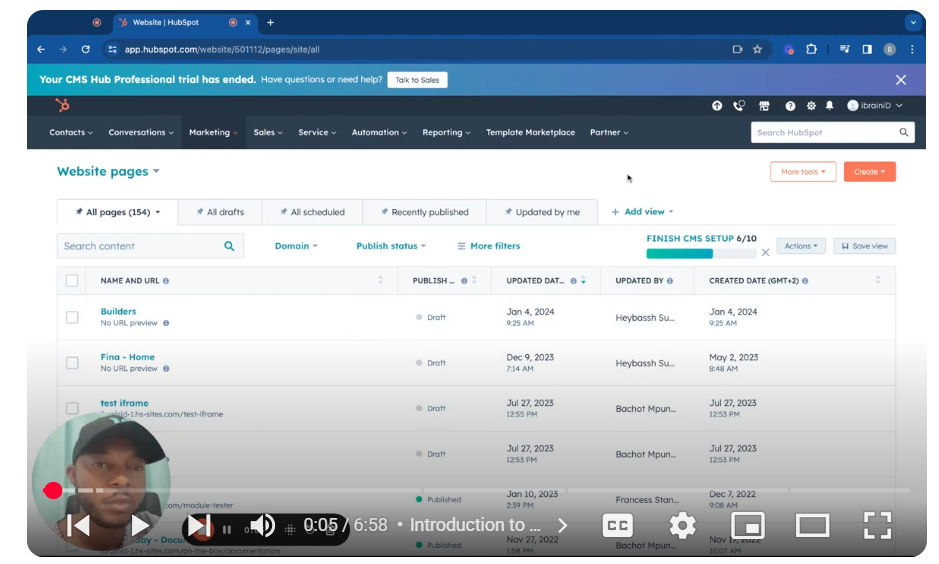Click info icon next to Updated By
Screen dimensions: 939x564
(670, 281)
